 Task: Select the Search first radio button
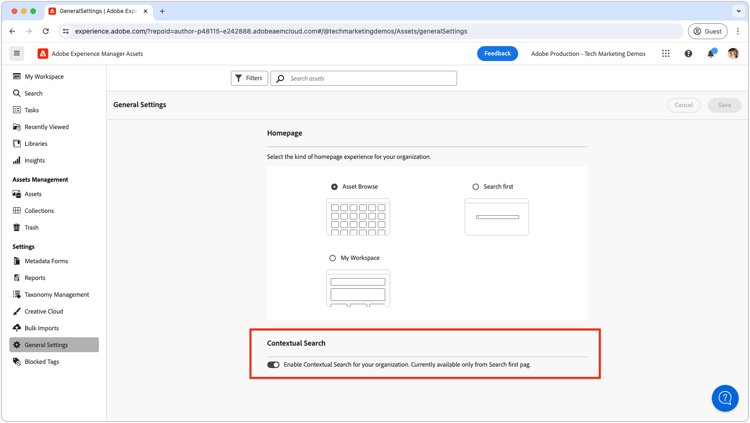click(x=475, y=187)
